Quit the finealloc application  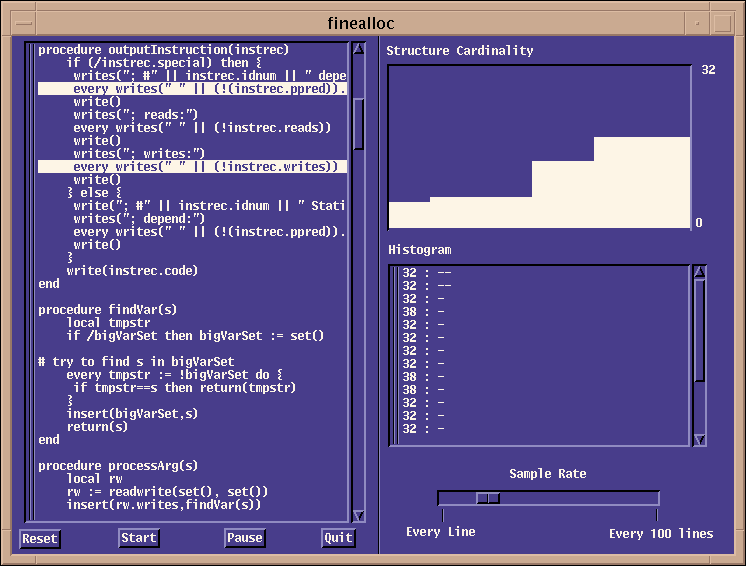coord(339,538)
